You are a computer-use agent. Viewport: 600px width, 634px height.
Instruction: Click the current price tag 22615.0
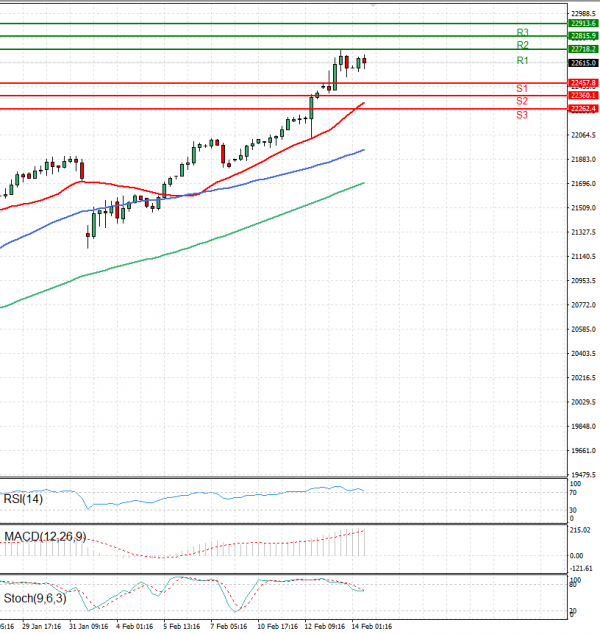pos(583,63)
